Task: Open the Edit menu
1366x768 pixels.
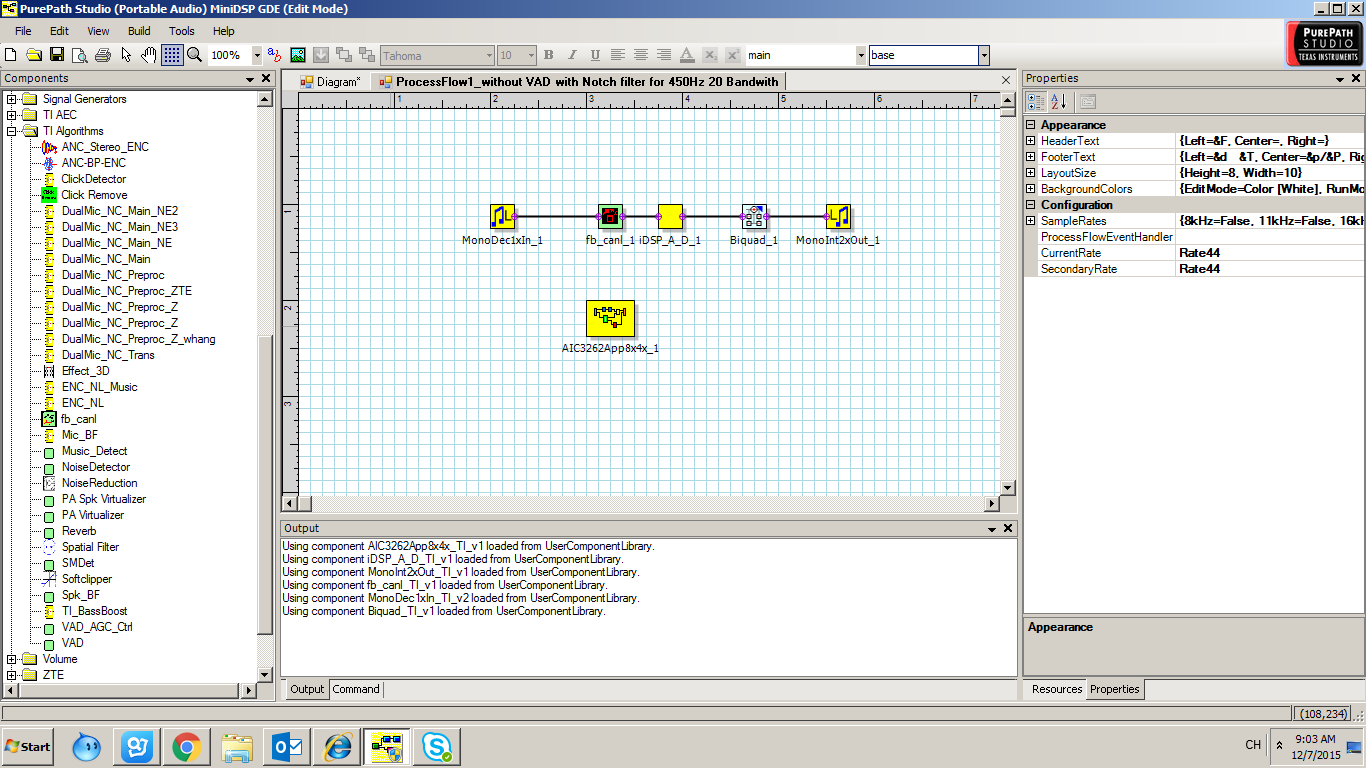Action: coord(60,31)
